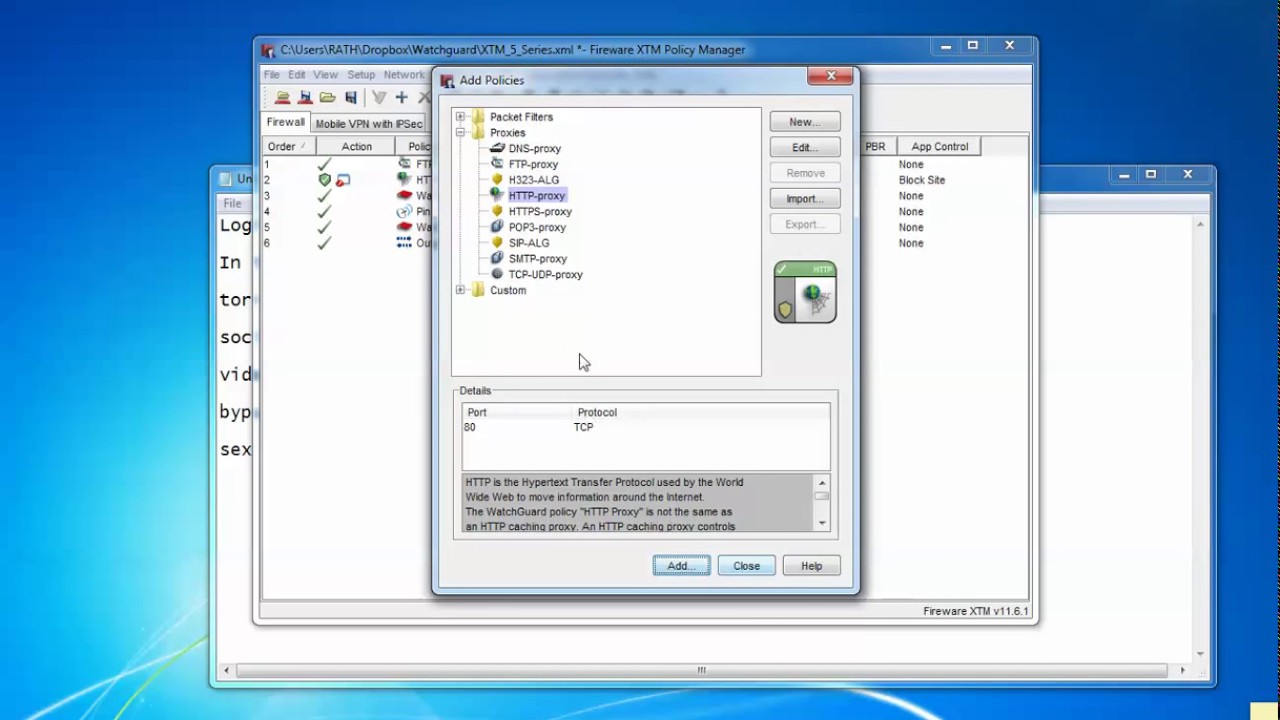Collapse the Proxies tree node
Screen dimensions: 1280x720
(461, 132)
